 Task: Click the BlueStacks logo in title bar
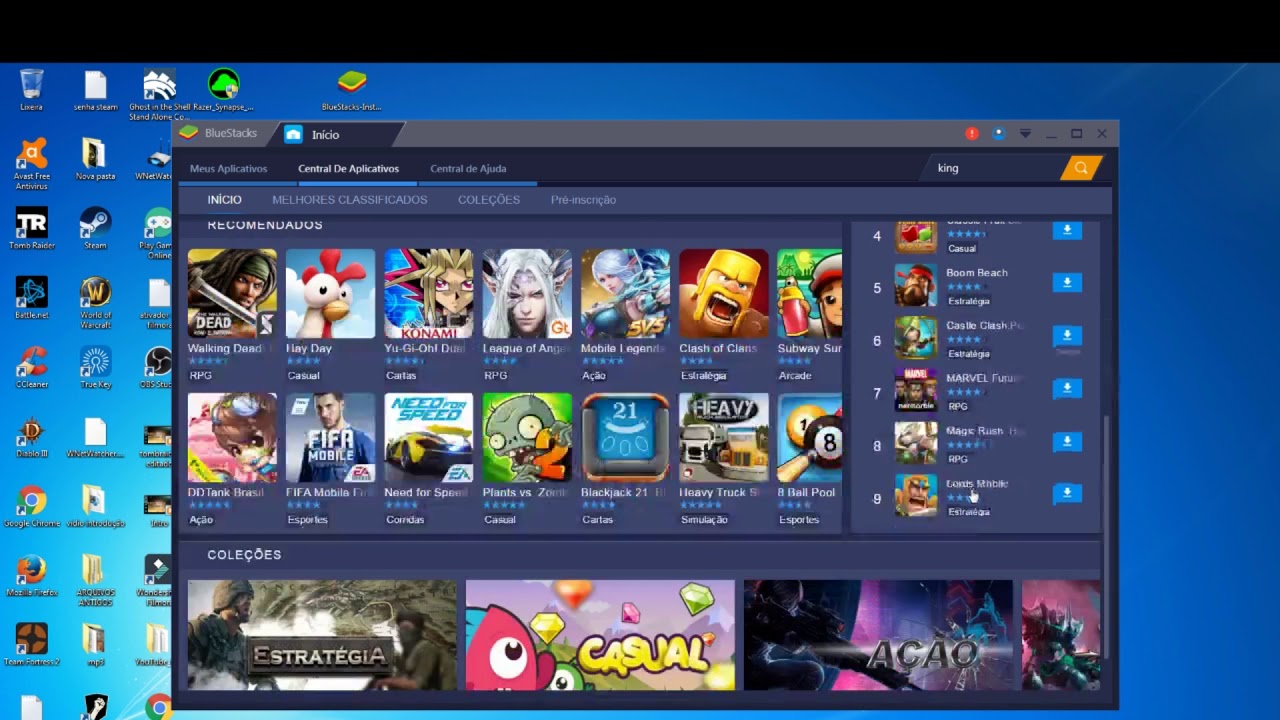188,133
